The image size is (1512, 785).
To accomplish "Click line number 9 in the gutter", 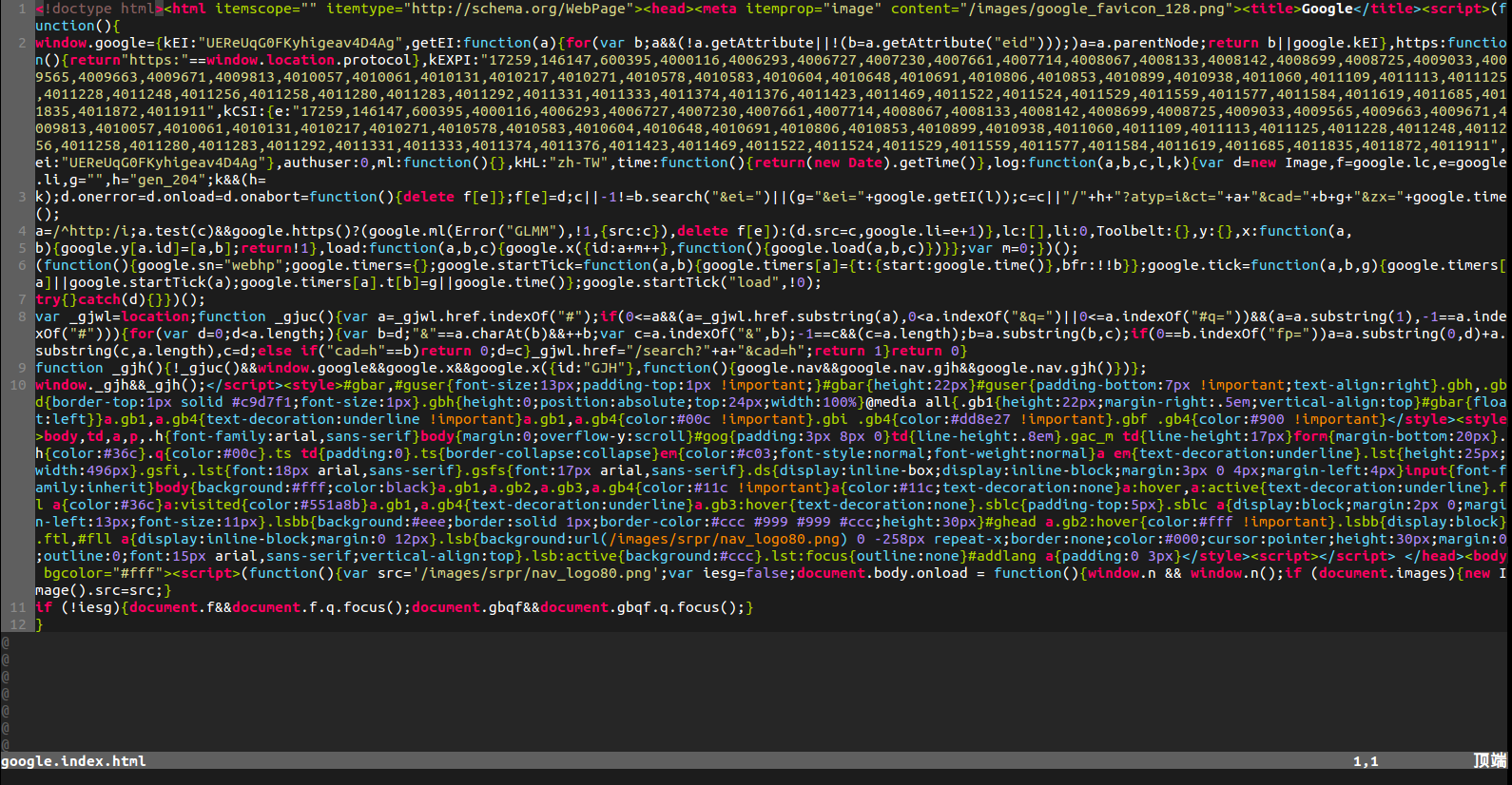I will coord(22,368).
